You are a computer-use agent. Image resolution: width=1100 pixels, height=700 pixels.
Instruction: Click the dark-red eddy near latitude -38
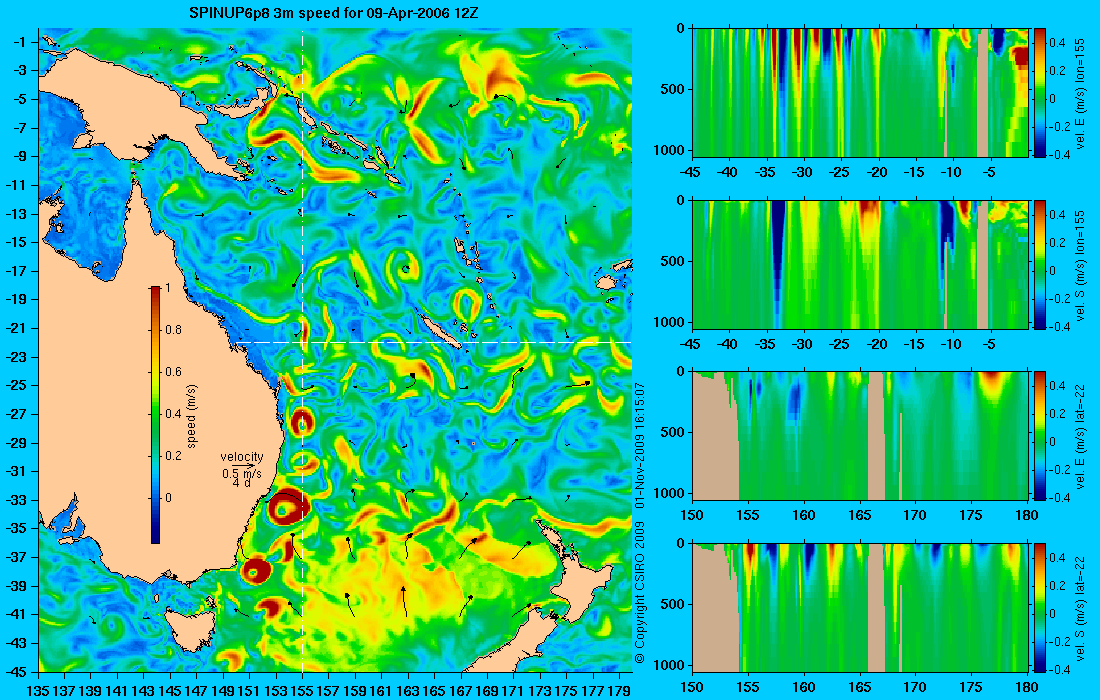[256, 570]
